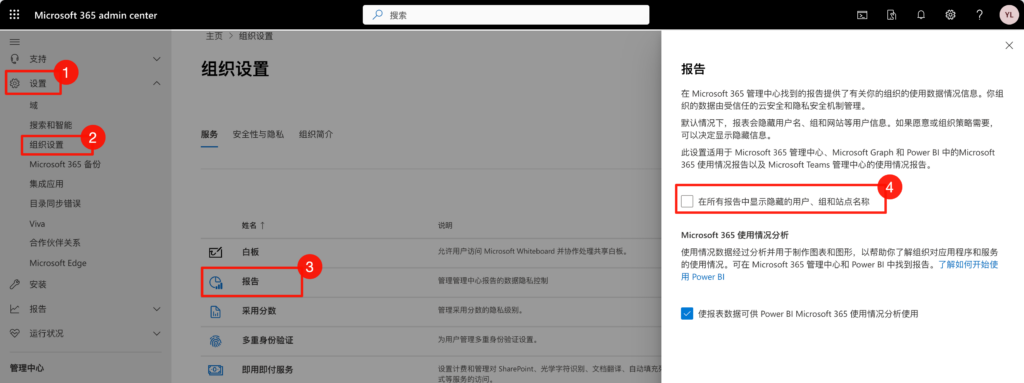Select the 白板 whiteboard service icon
The height and width of the screenshot is (383, 1024).
point(216,252)
